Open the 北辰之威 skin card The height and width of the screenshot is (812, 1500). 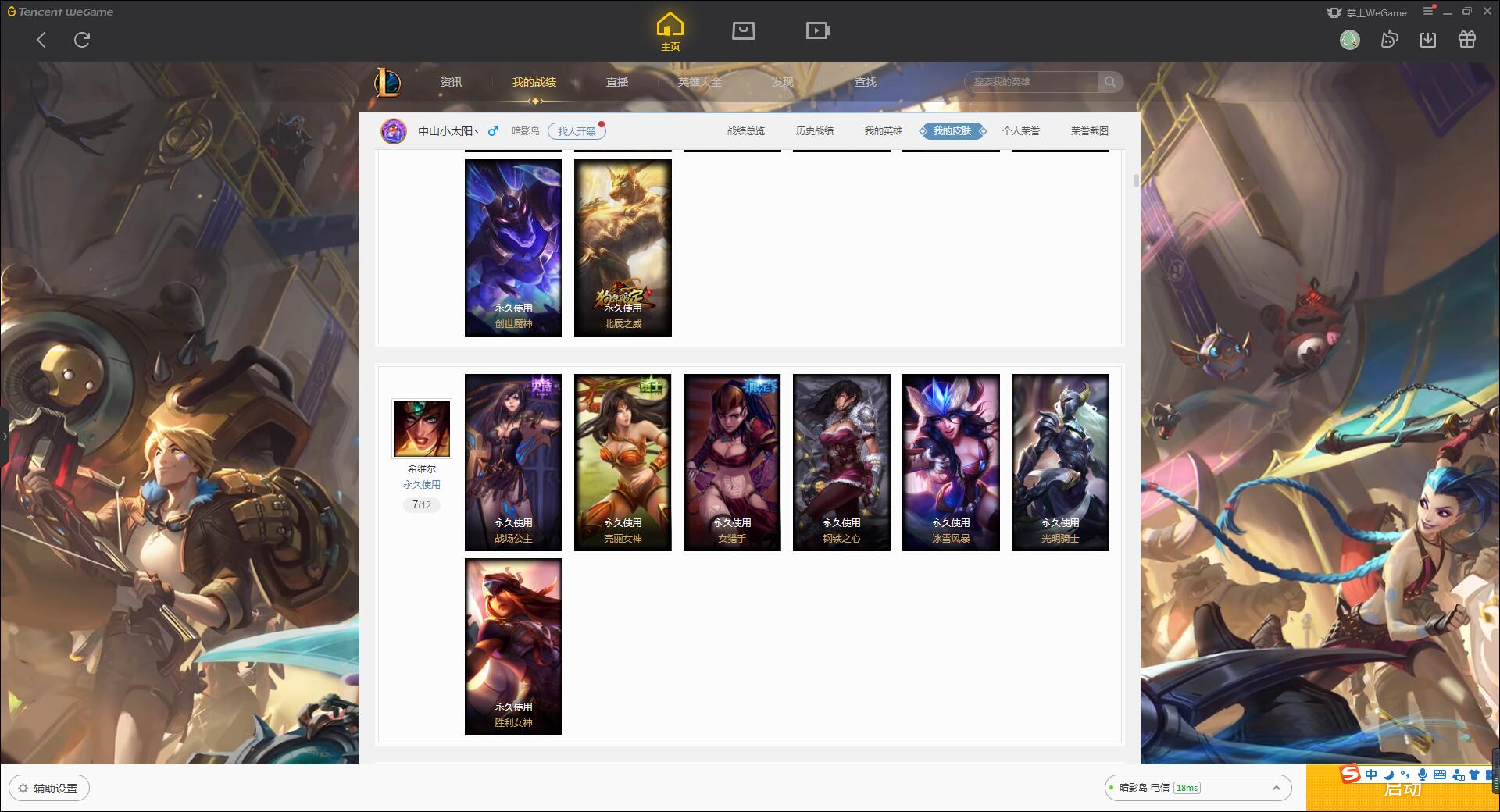click(x=623, y=248)
